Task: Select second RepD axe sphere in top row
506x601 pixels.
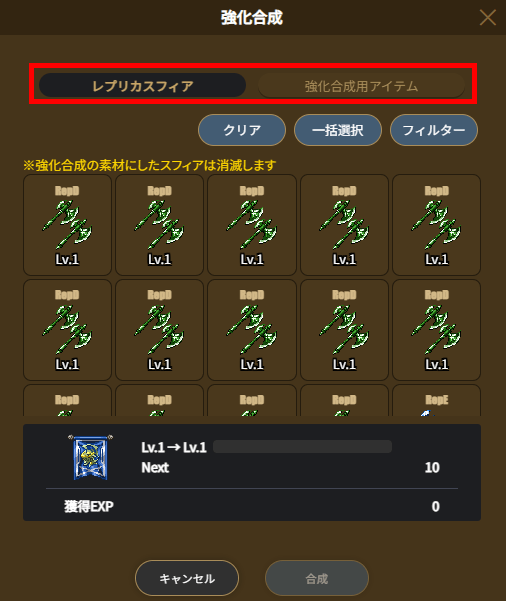Action: pos(159,225)
